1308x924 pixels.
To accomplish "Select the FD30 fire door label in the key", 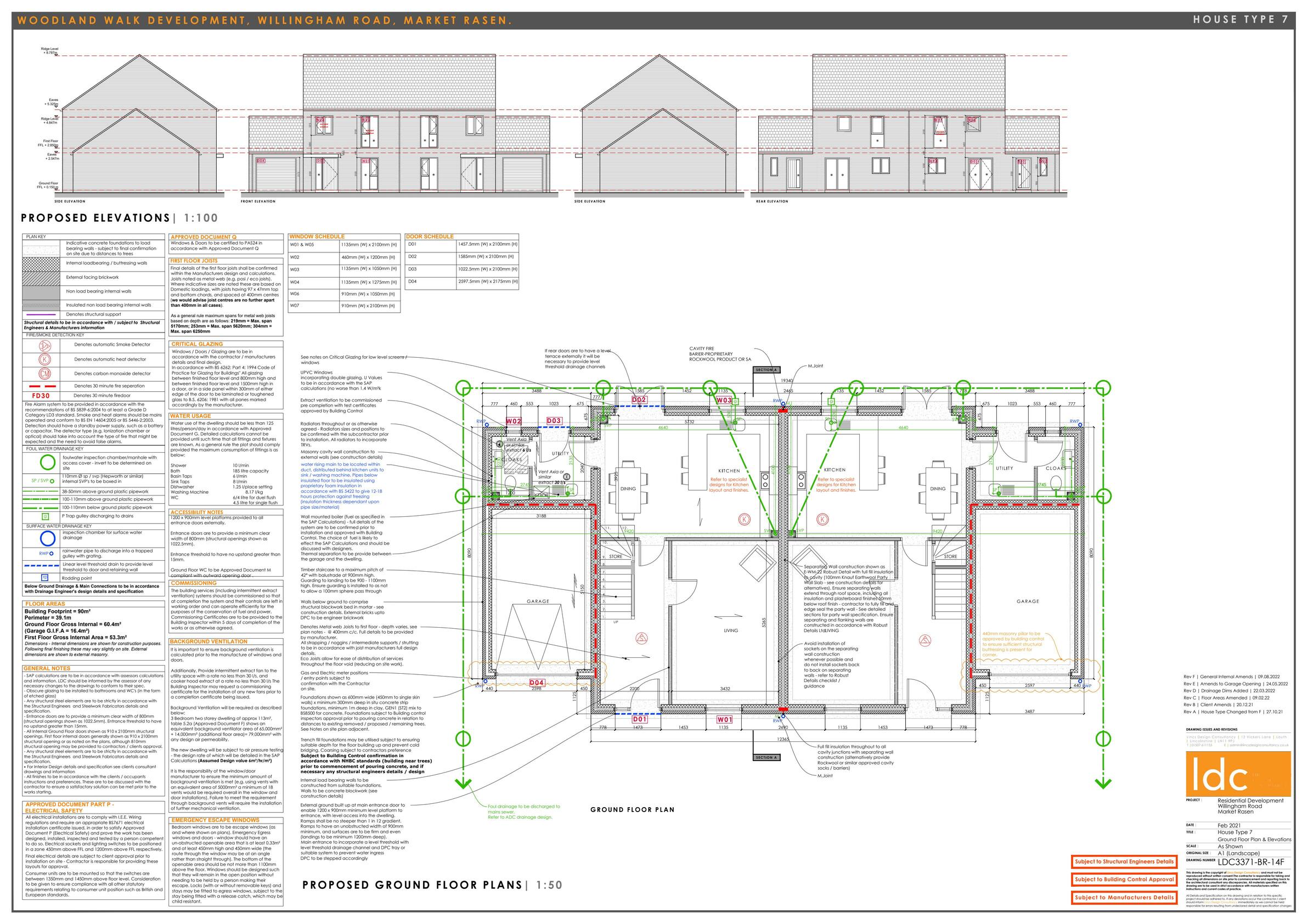I will pyautogui.click(x=41, y=396).
